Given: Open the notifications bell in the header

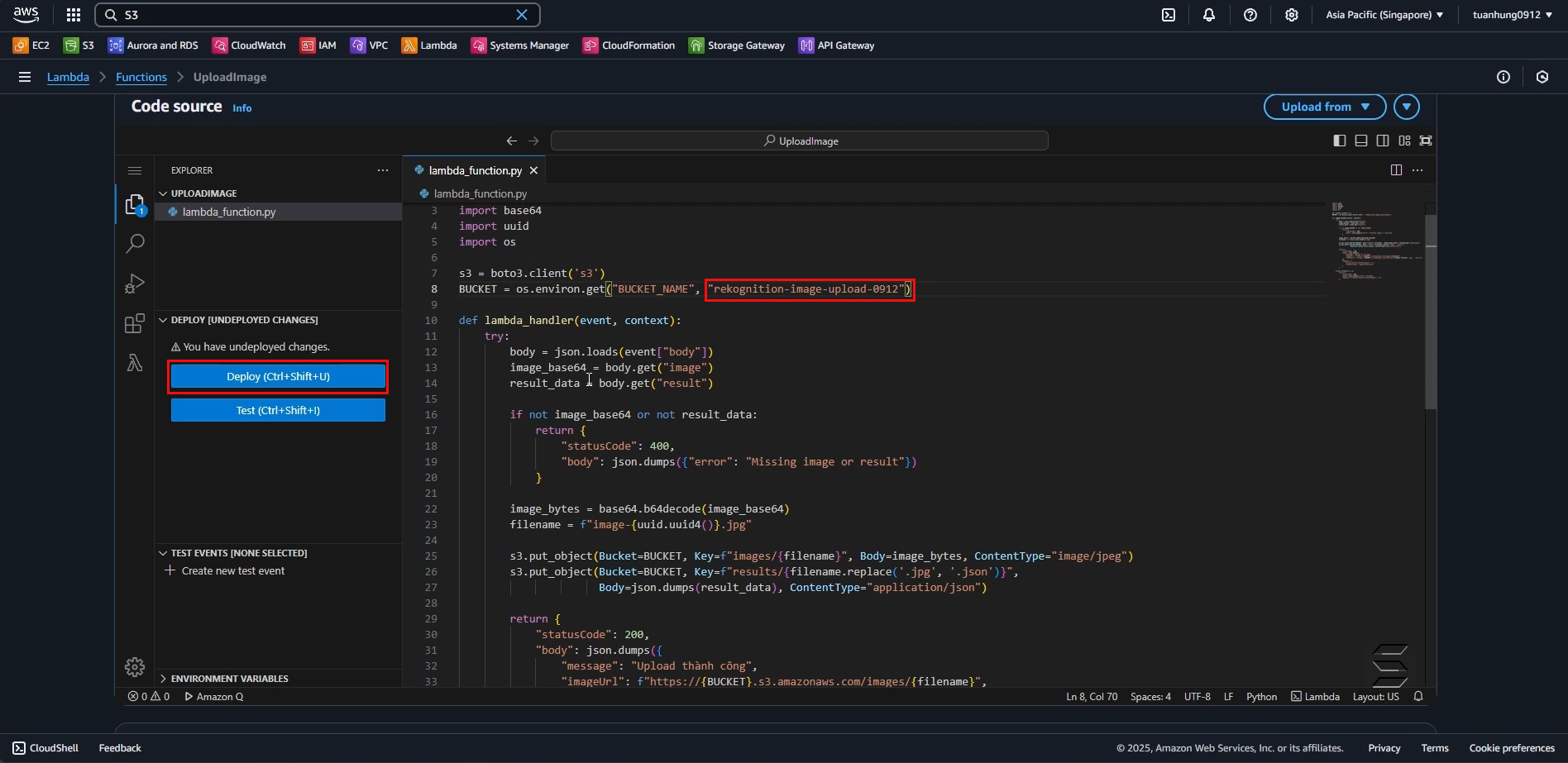Looking at the screenshot, I should pos(1209,15).
